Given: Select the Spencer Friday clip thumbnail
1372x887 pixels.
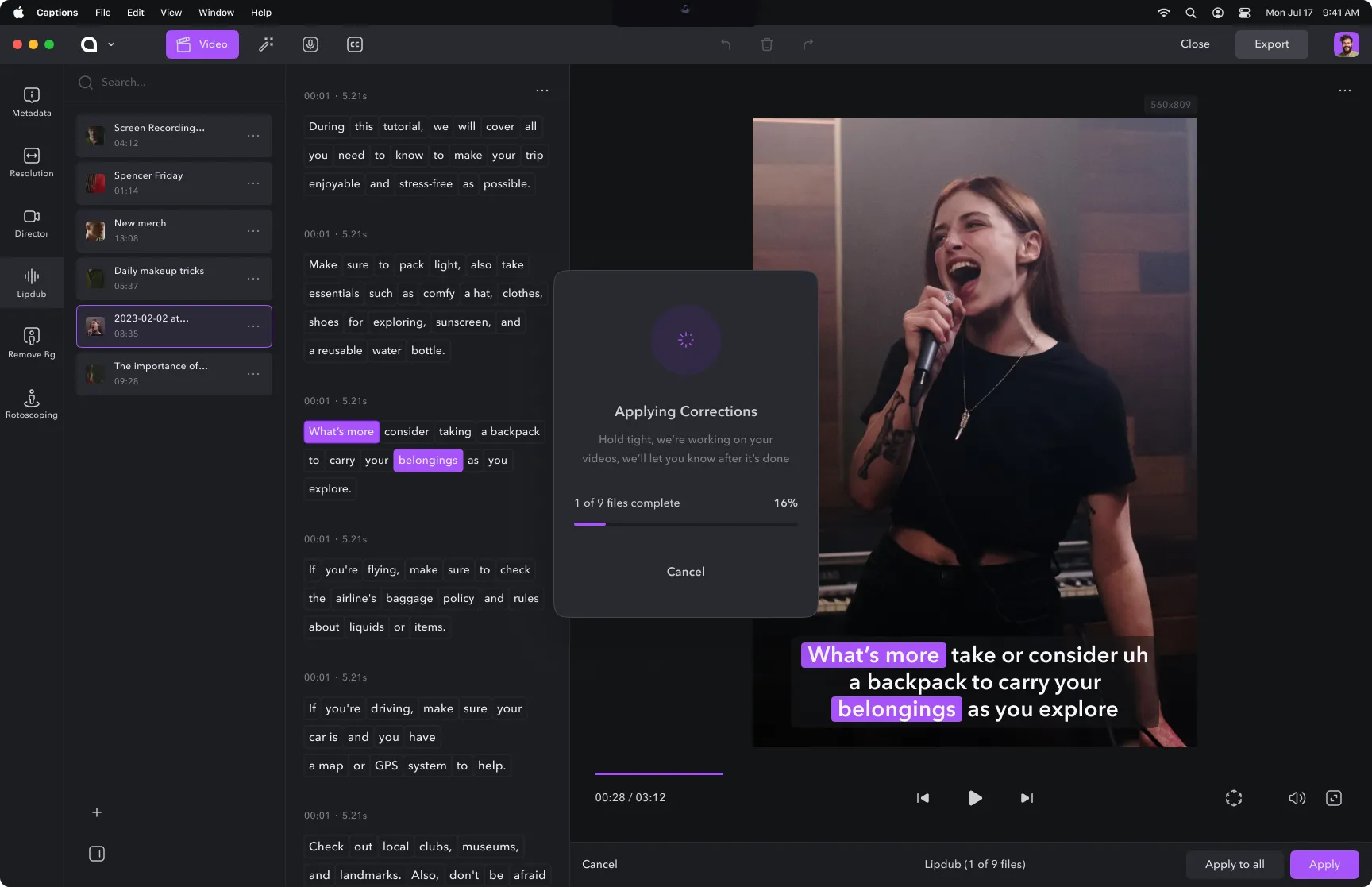Looking at the screenshot, I should click(94, 183).
